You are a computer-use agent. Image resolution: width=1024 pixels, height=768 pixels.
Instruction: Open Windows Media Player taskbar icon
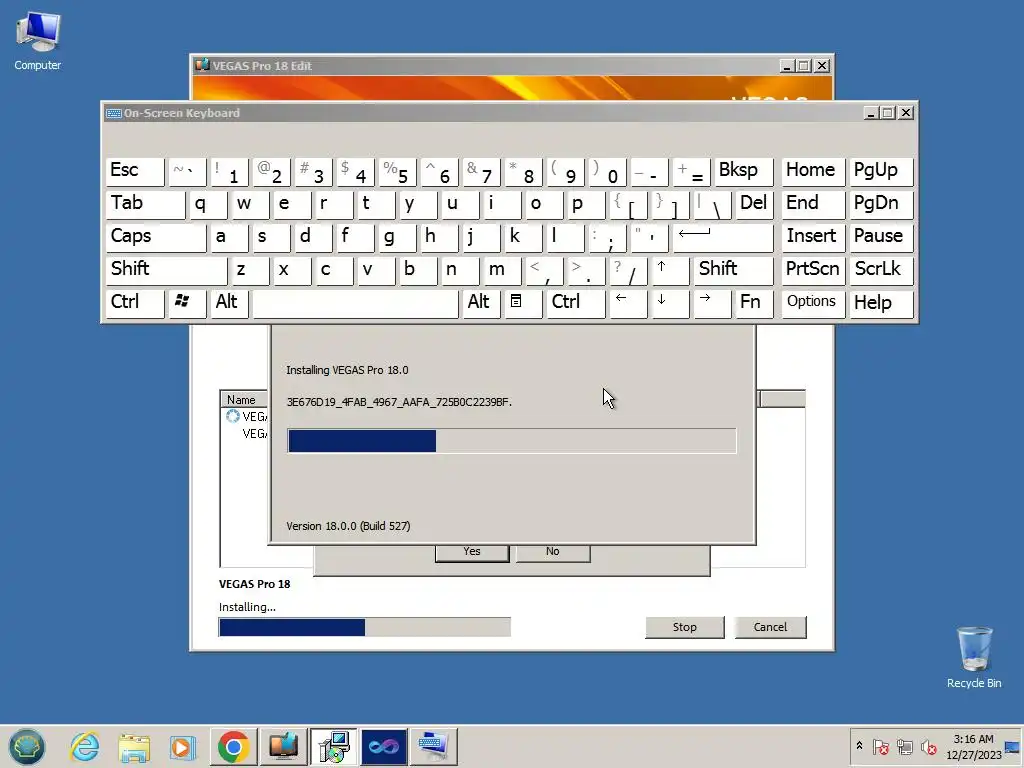pos(182,746)
